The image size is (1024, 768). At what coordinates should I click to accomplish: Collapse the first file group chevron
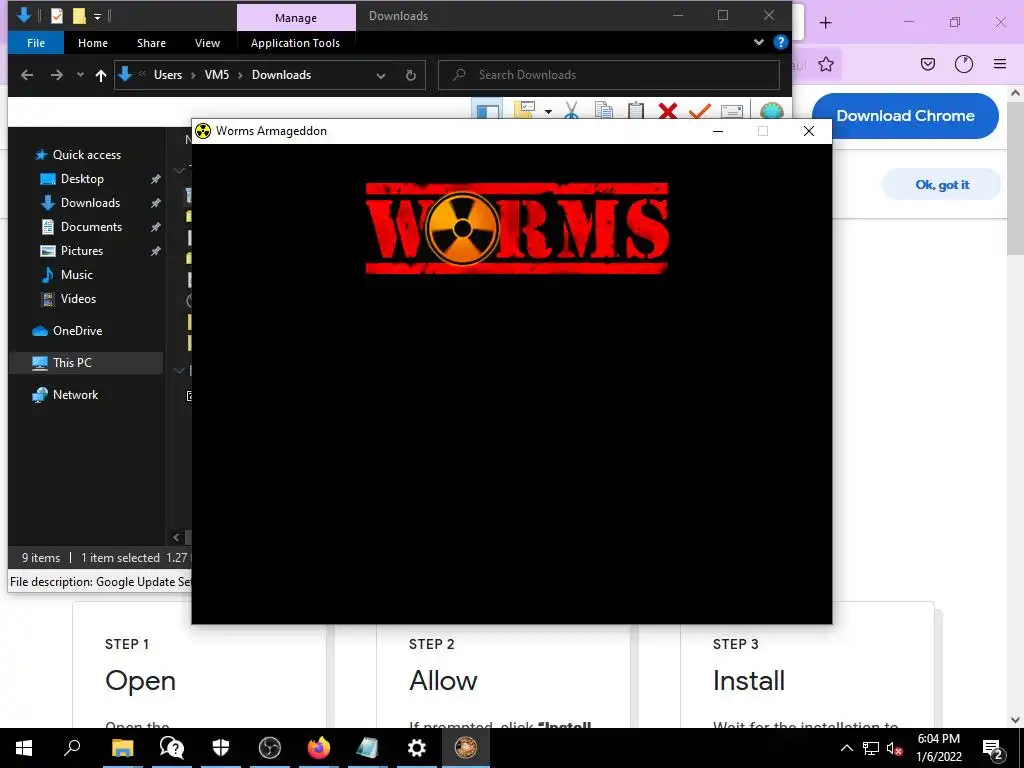179,170
